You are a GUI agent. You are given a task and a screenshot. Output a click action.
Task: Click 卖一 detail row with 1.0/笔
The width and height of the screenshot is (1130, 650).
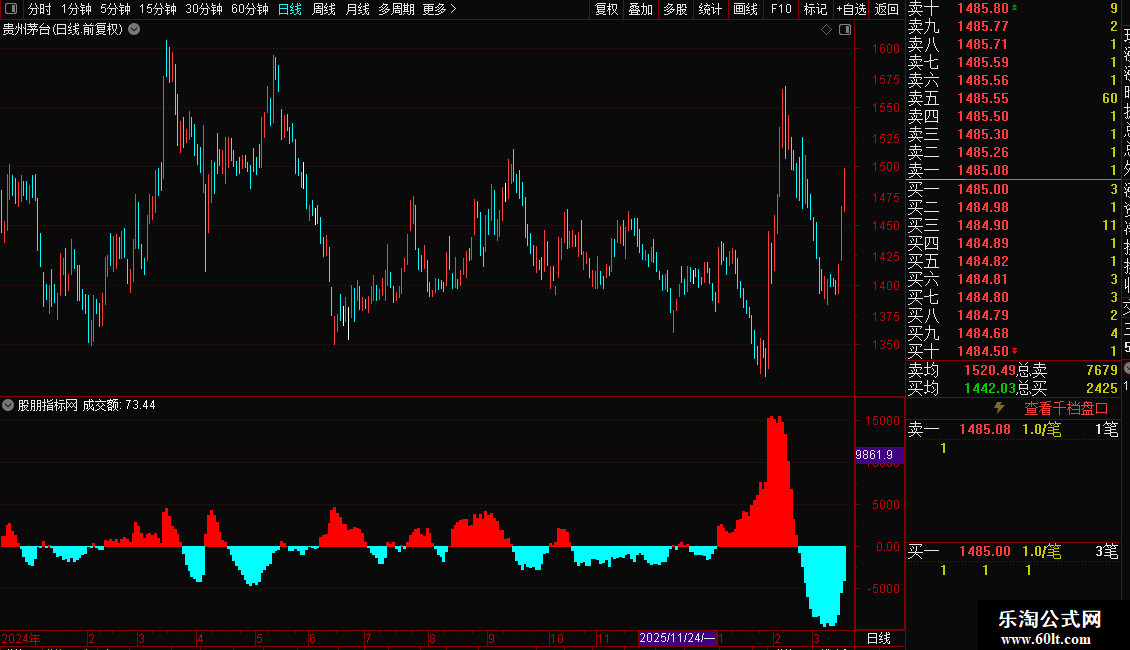pyautogui.click(x=1013, y=429)
